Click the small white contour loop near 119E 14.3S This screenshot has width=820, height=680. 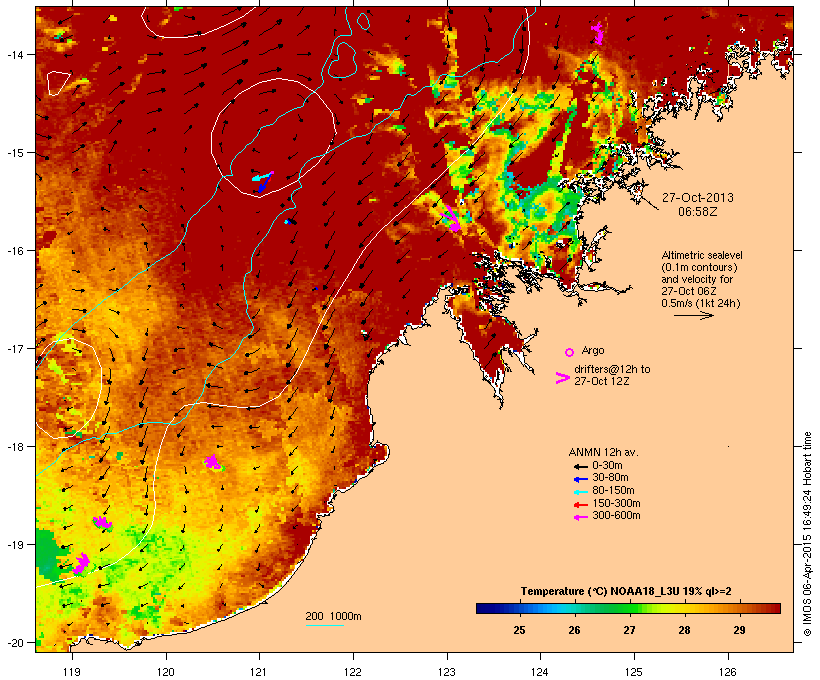pos(58,84)
